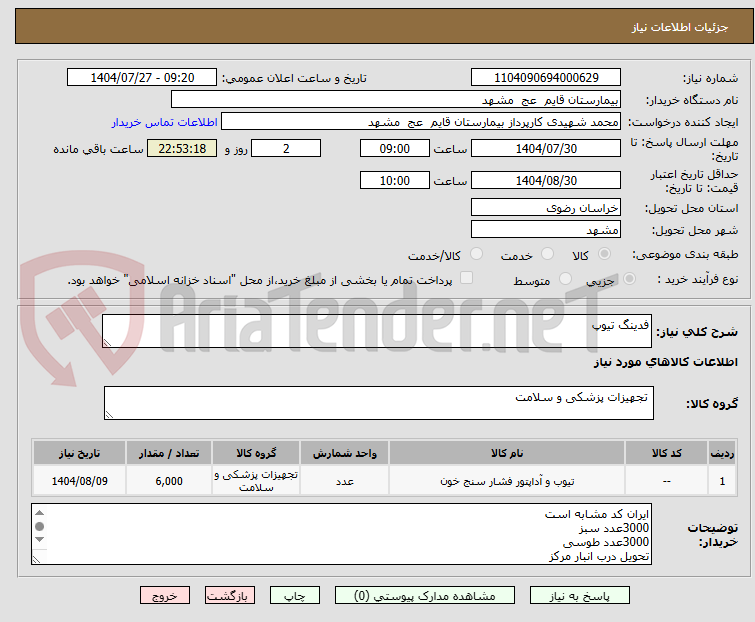This screenshot has width=755, height=622.
Task: Select the جزیی purchase type radio
Action: click(x=629, y=279)
